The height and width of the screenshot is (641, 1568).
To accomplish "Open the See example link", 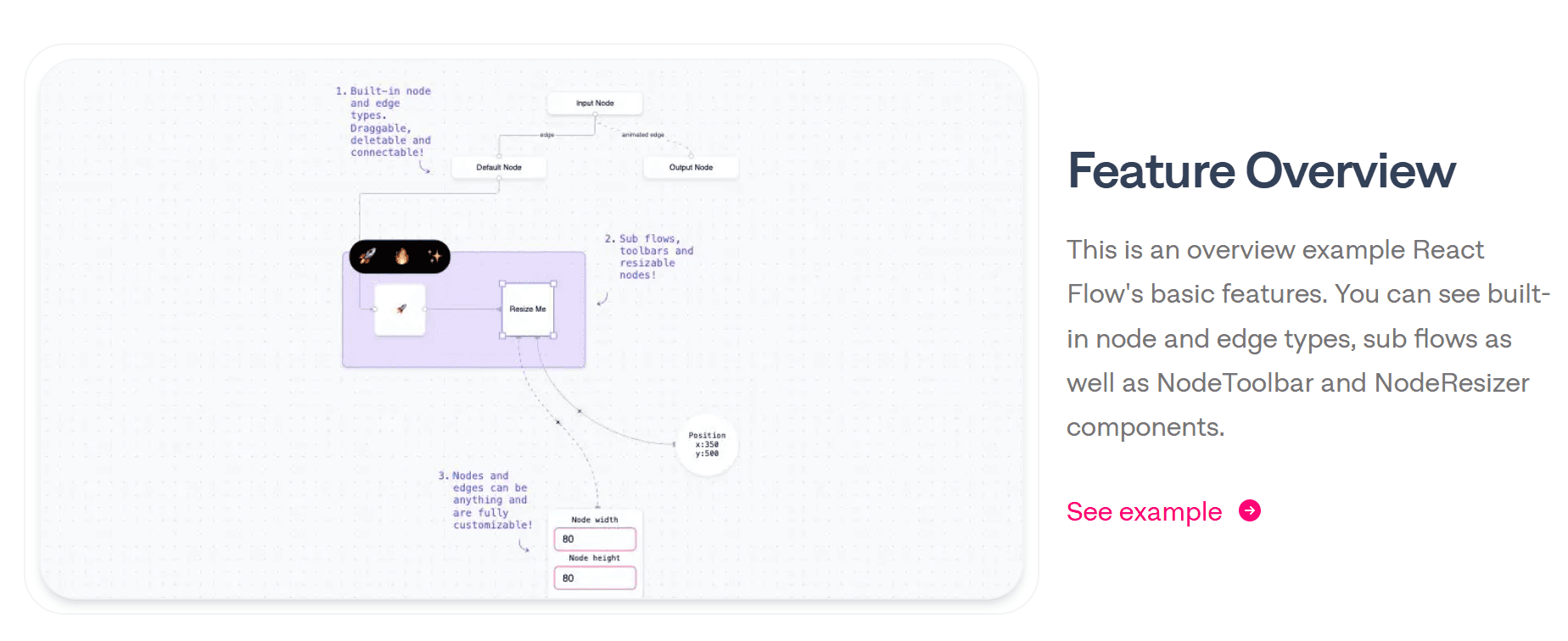I will click(1144, 511).
